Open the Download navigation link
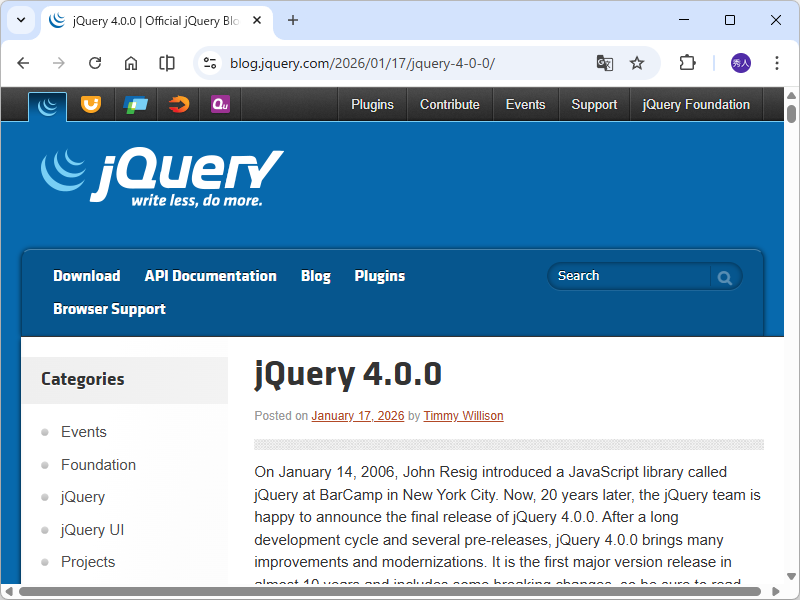Screen dimensions: 800x600 point(87,276)
